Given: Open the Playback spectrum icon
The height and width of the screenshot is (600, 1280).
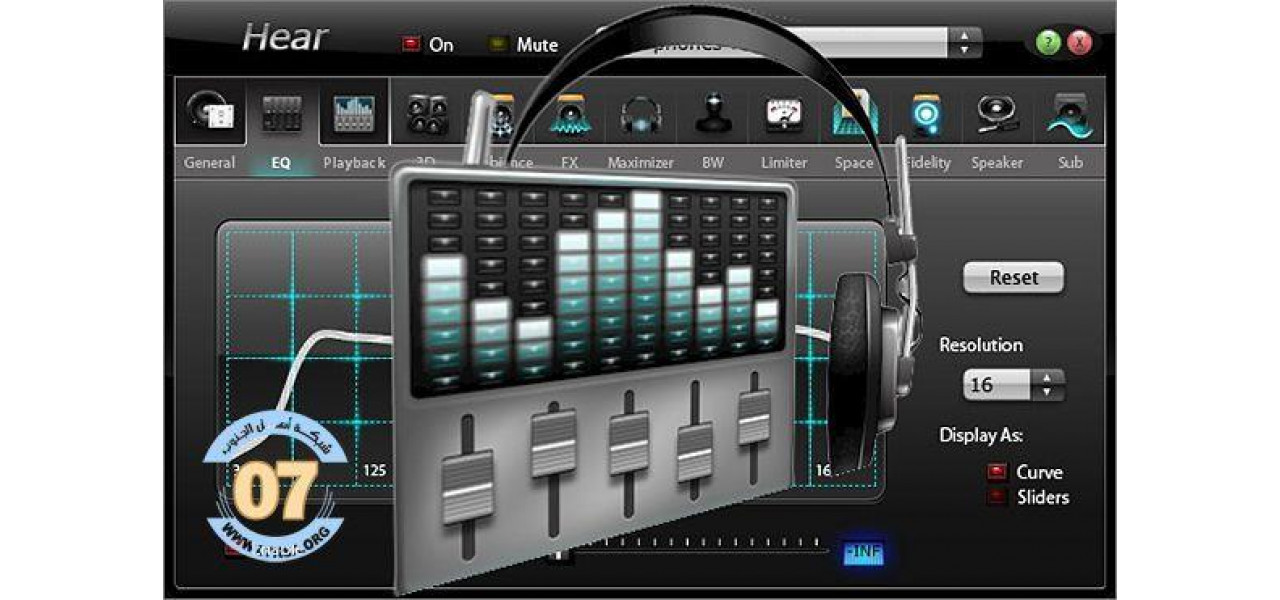Looking at the screenshot, I should tap(353, 113).
